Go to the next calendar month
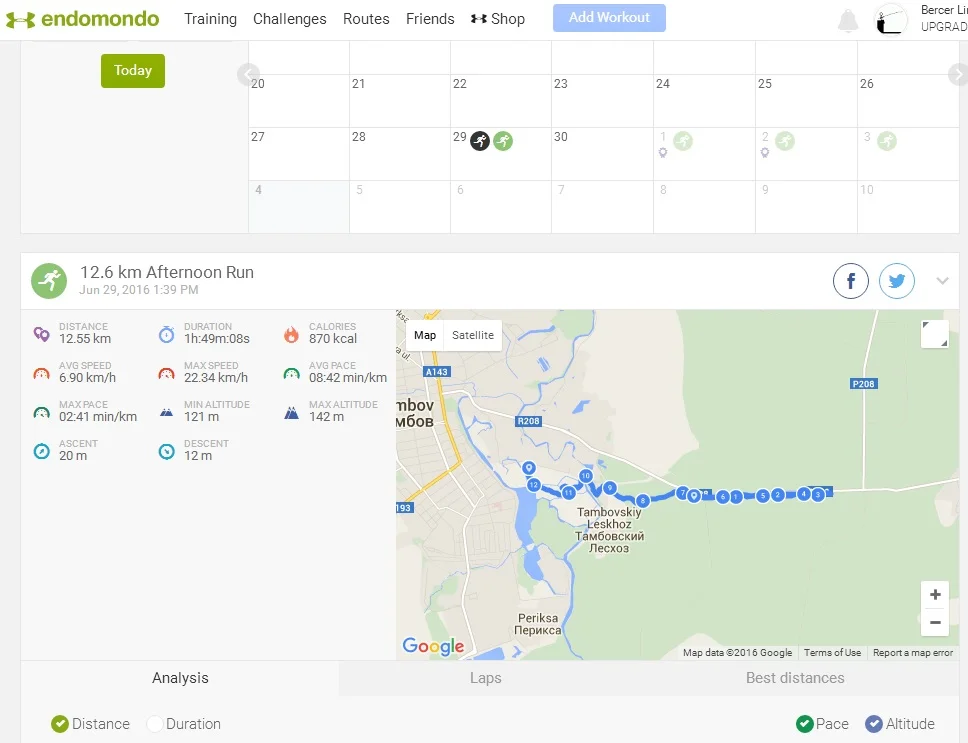 tap(957, 74)
